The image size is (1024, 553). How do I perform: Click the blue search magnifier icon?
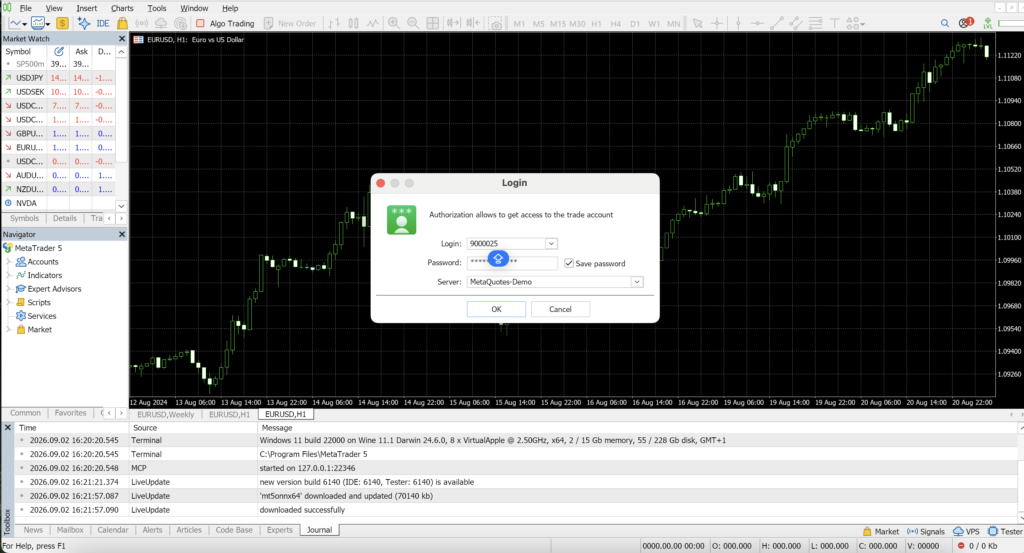point(945,24)
